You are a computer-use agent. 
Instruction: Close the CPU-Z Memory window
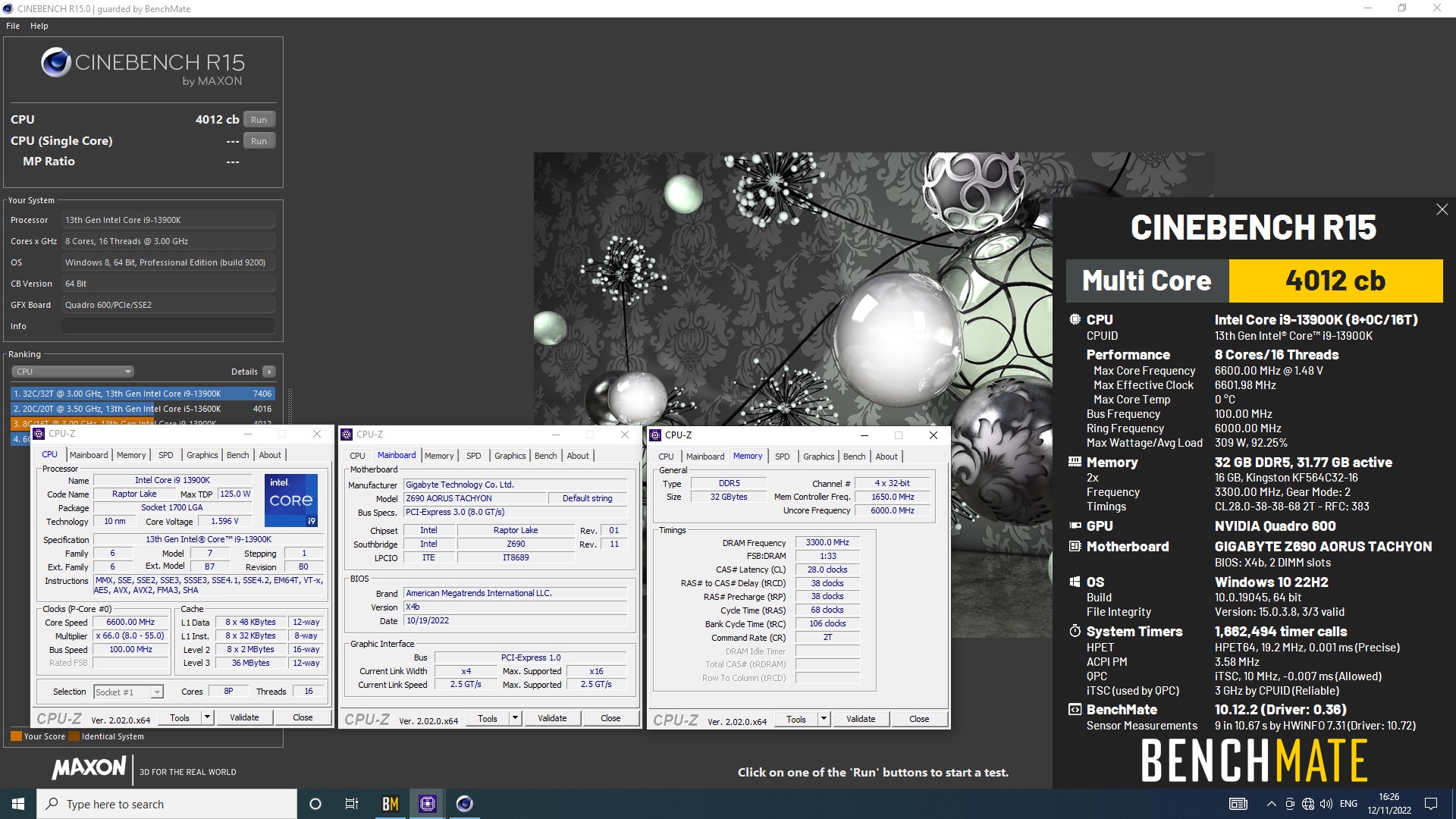point(934,435)
